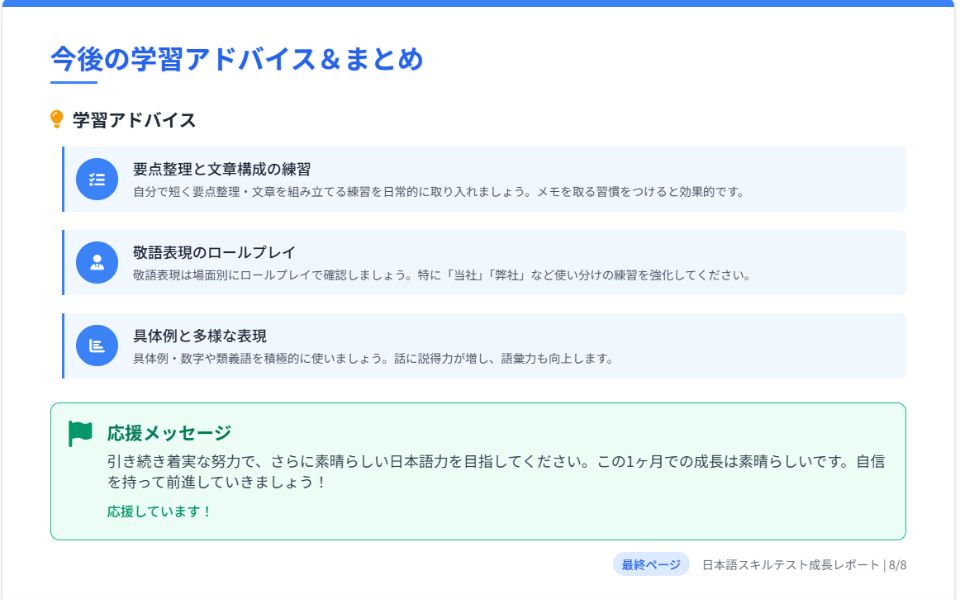Click the 応援メッセージ heading
Viewport: 960px width, 600px height.
(169, 433)
